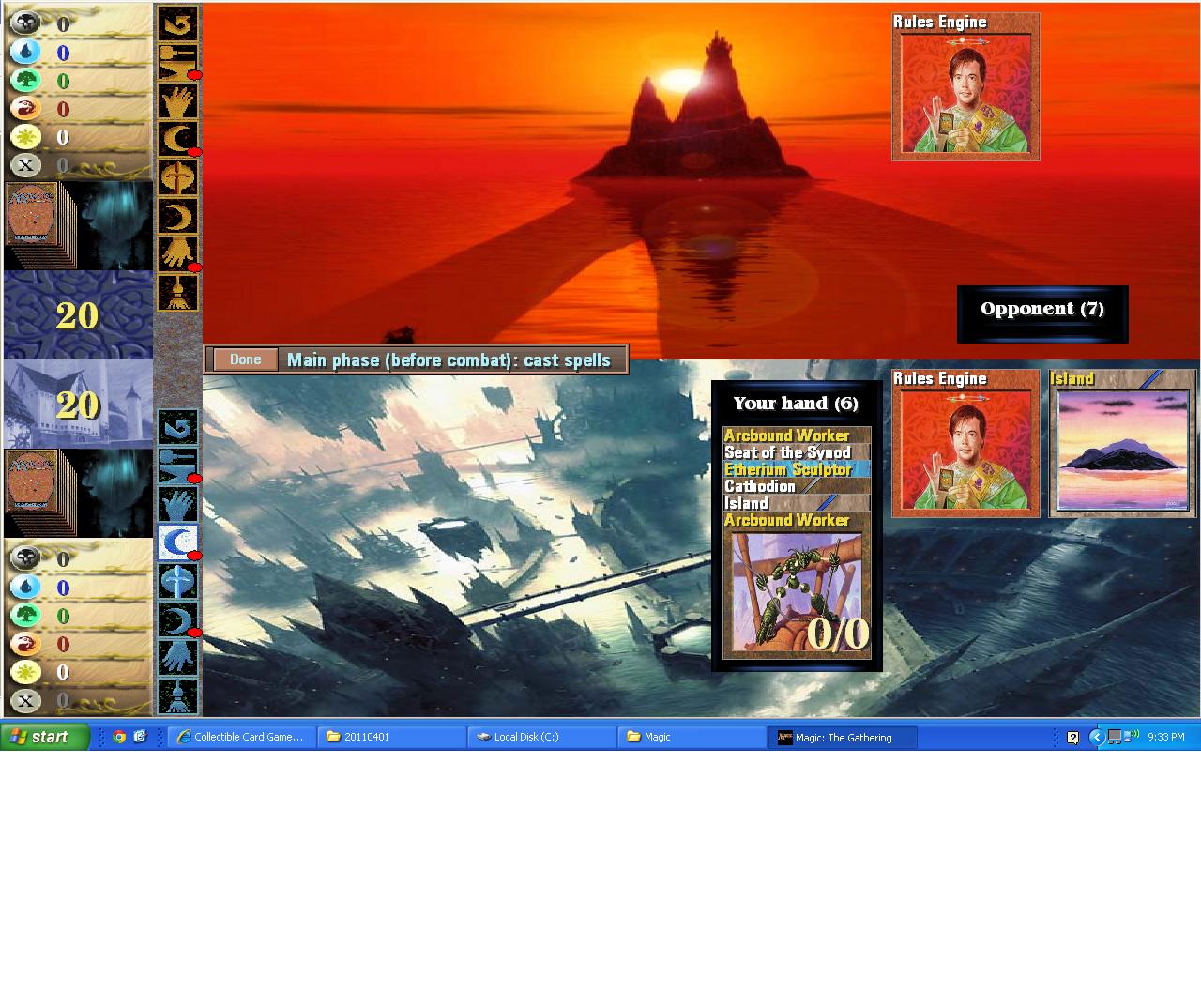
Task: Click opponent's gold second main phase moon icon
Action: (177, 215)
